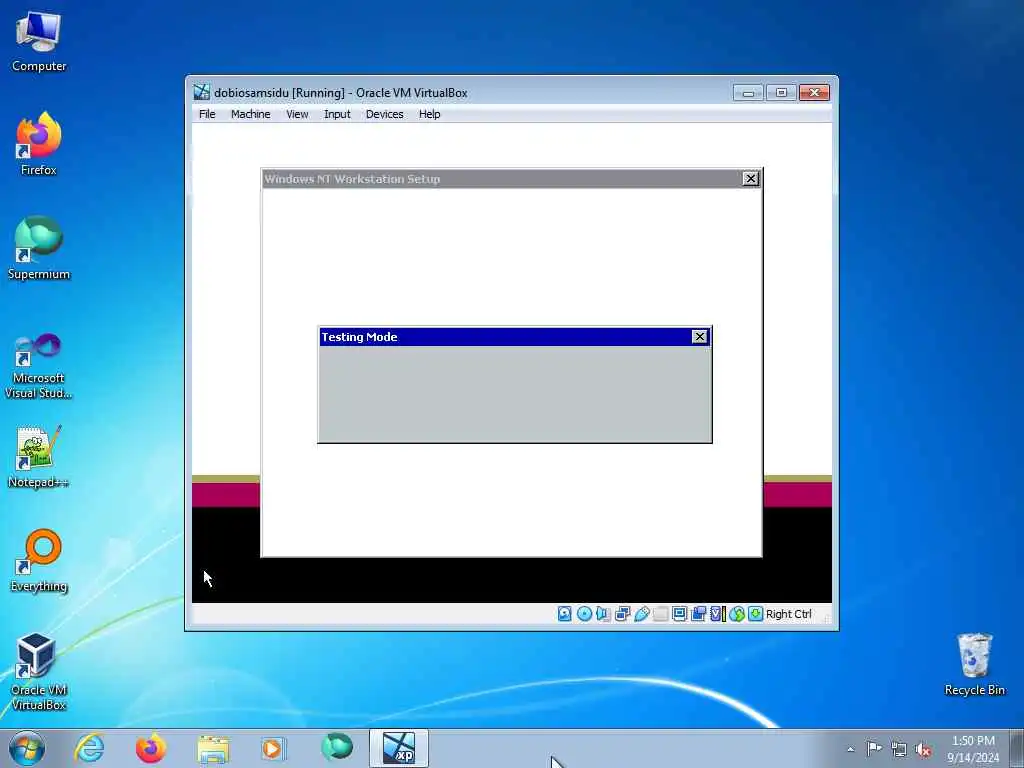Image resolution: width=1024 pixels, height=768 pixels.
Task: Open the View menu in VirtualBox
Action: click(x=297, y=114)
